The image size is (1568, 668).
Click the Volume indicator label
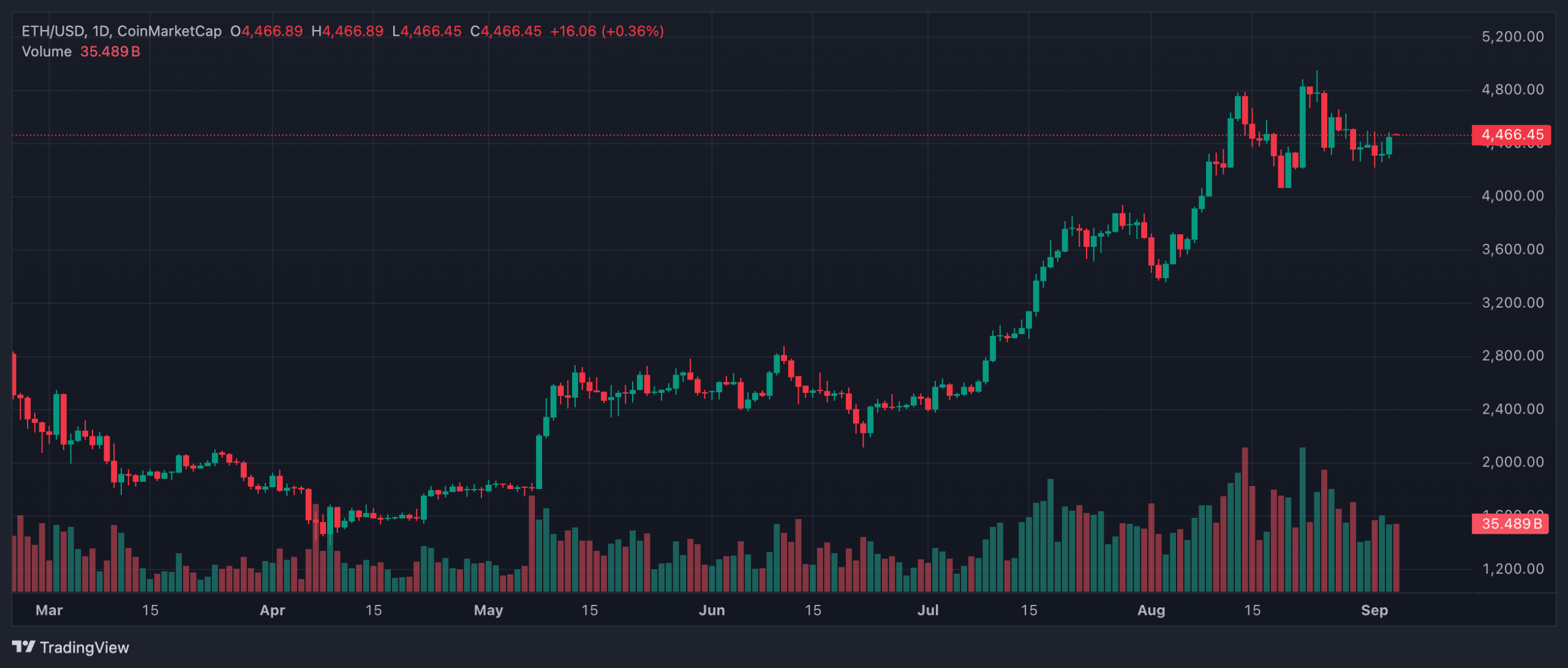click(x=47, y=51)
